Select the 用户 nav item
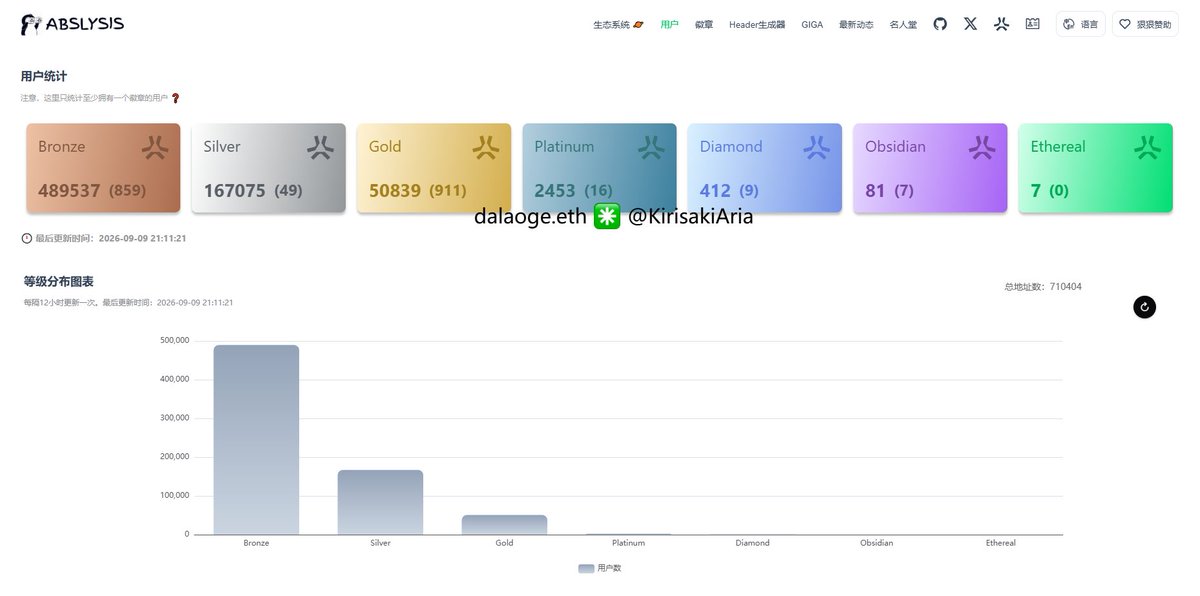 (669, 24)
